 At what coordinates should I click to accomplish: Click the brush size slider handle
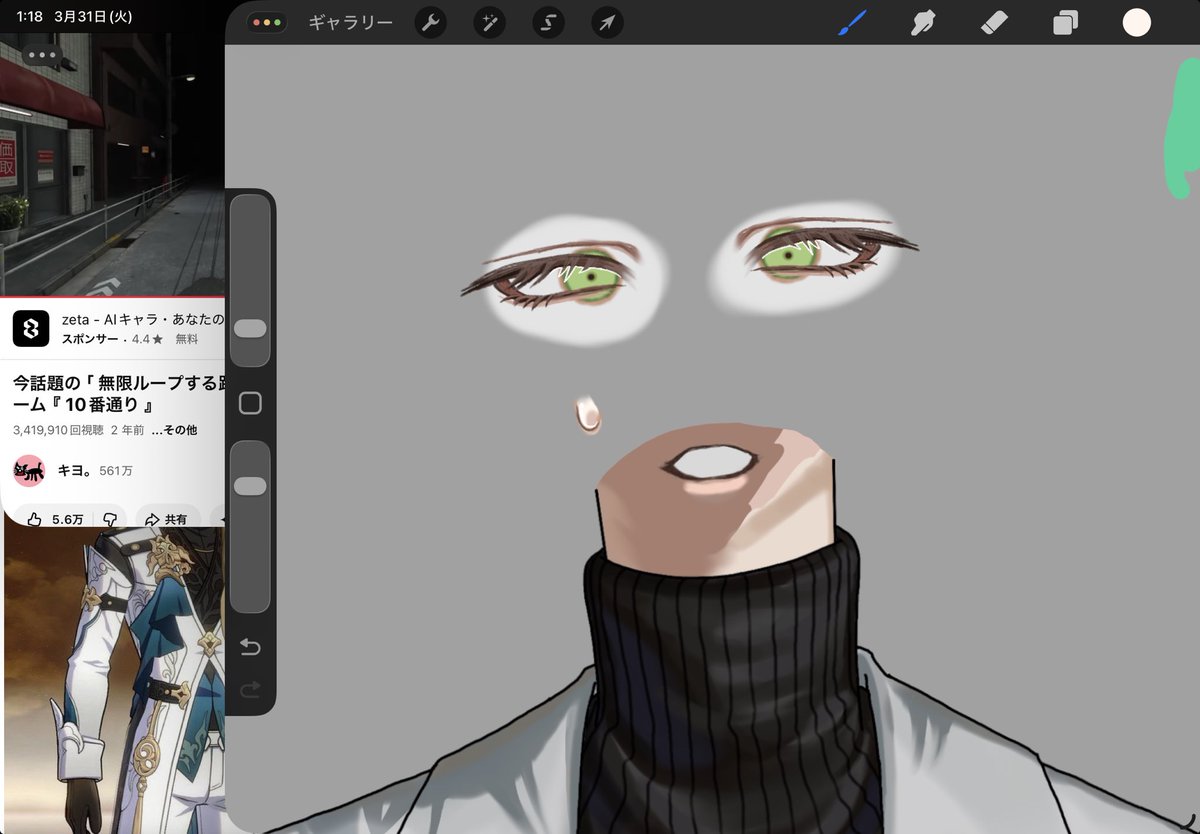pyautogui.click(x=250, y=329)
